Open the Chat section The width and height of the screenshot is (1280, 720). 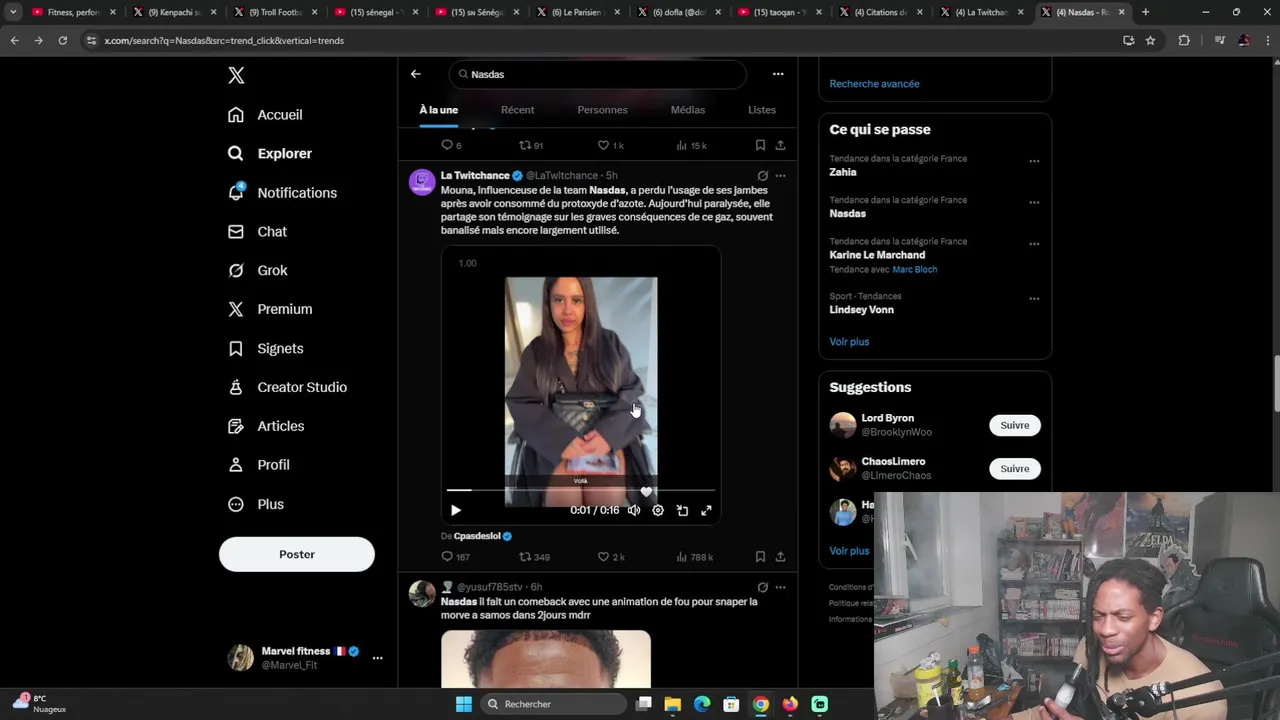coord(257,232)
